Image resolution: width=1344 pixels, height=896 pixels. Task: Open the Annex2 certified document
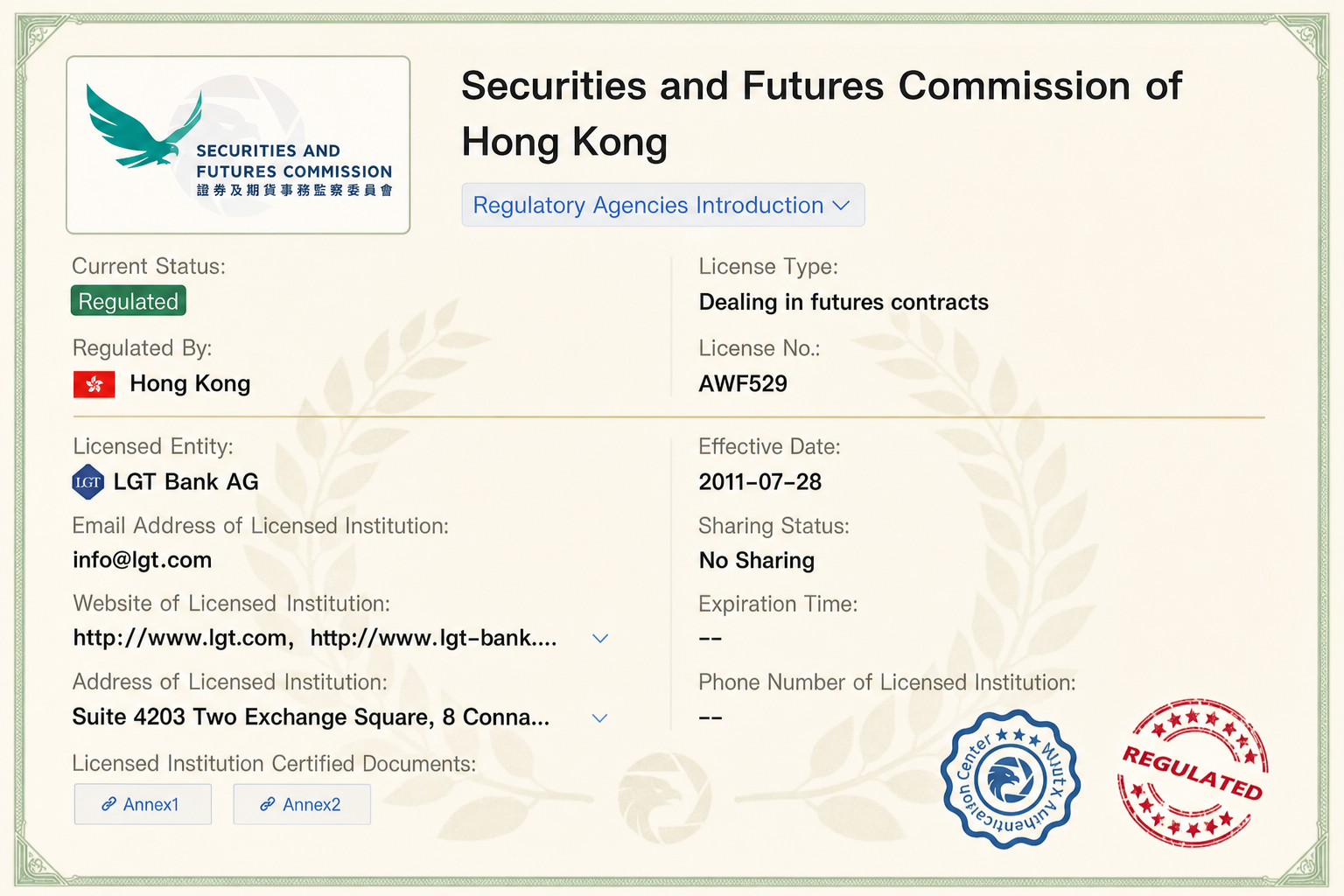pos(302,804)
